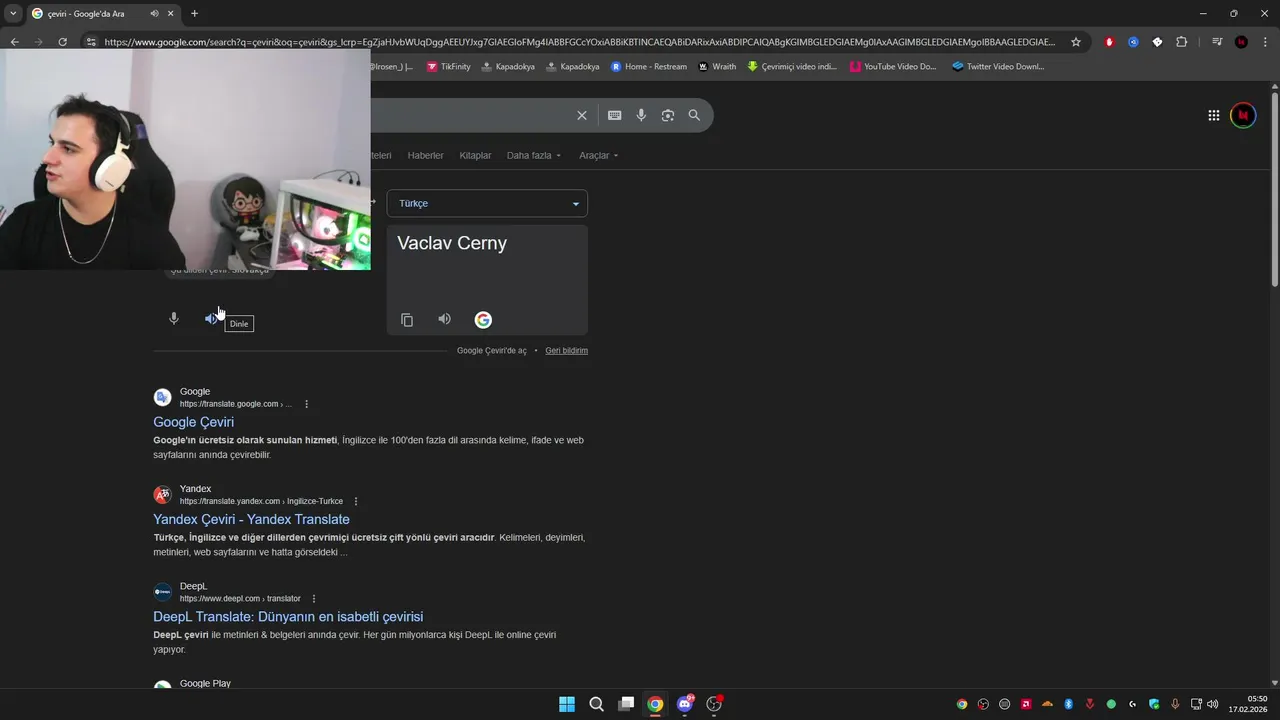1280x720 pixels.
Task: Click the site information icon in the address bar
Action: [x=91, y=42]
